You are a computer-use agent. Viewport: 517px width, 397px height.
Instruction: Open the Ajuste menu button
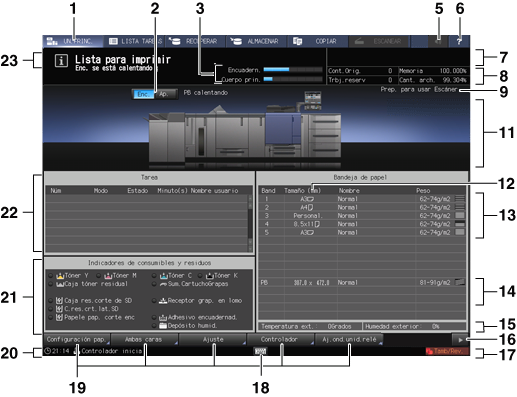point(213,340)
